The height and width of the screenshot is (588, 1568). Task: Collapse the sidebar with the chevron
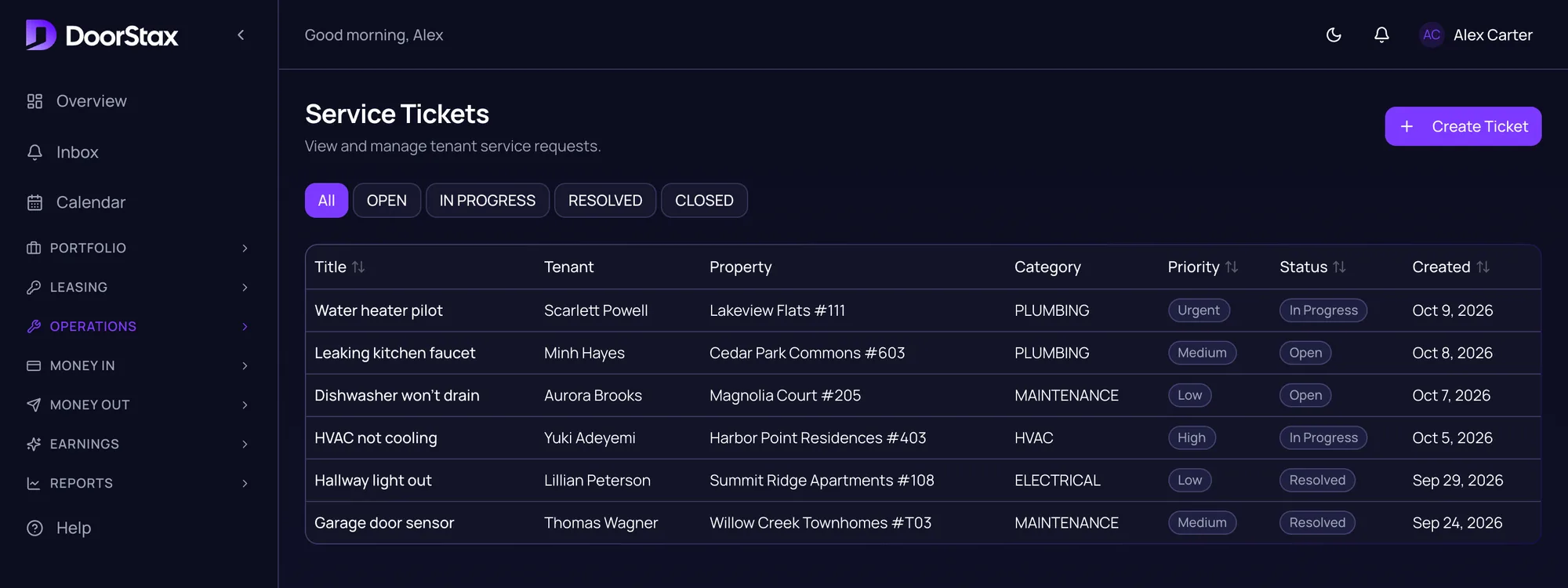pyautogui.click(x=241, y=35)
